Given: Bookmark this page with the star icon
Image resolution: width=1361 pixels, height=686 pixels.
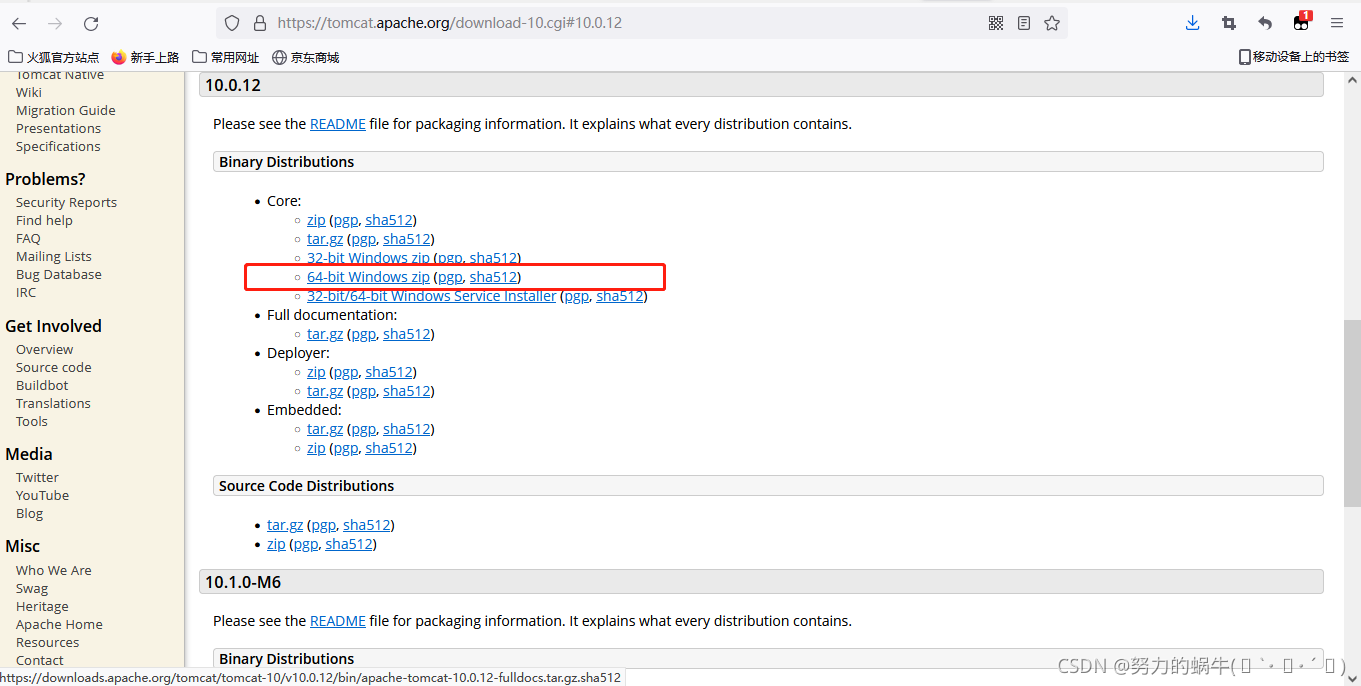Looking at the screenshot, I should pos(1052,23).
